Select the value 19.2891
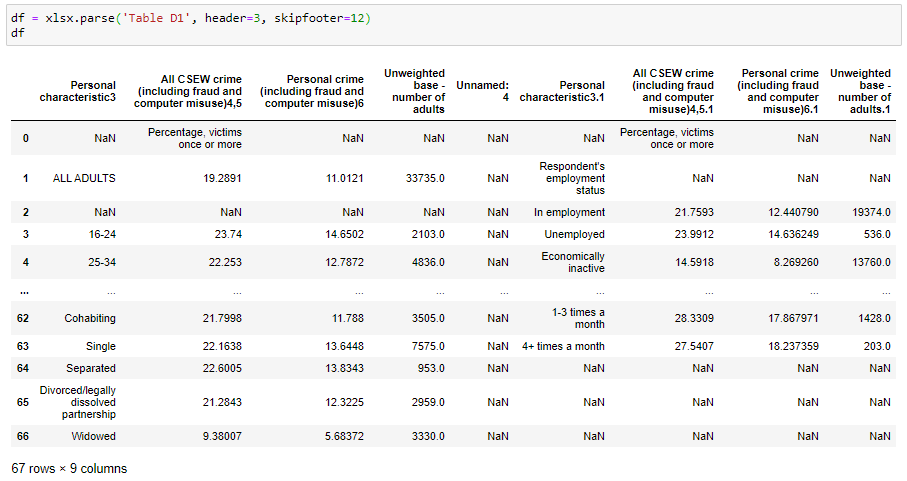The height and width of the screenshot is (481, 907). tap(222, 178)
